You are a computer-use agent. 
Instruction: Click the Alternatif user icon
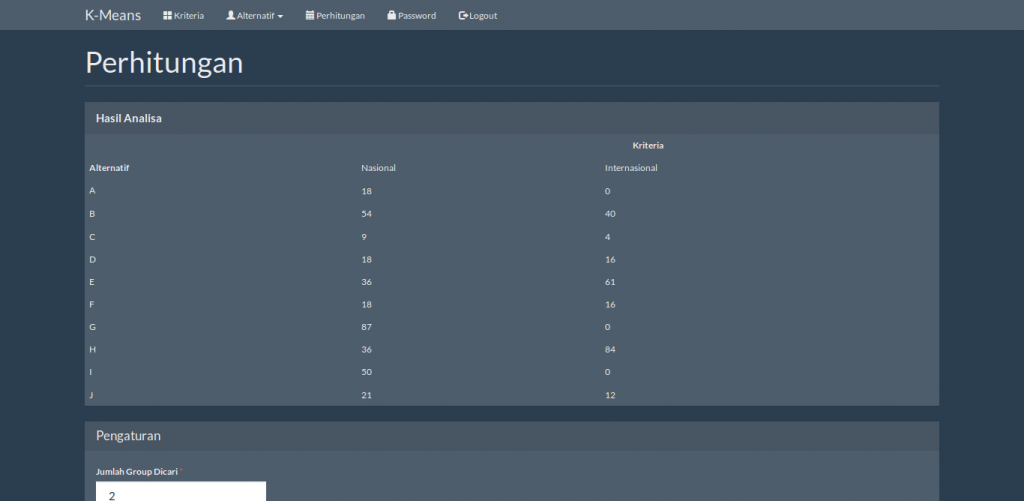tap(231, 15)
